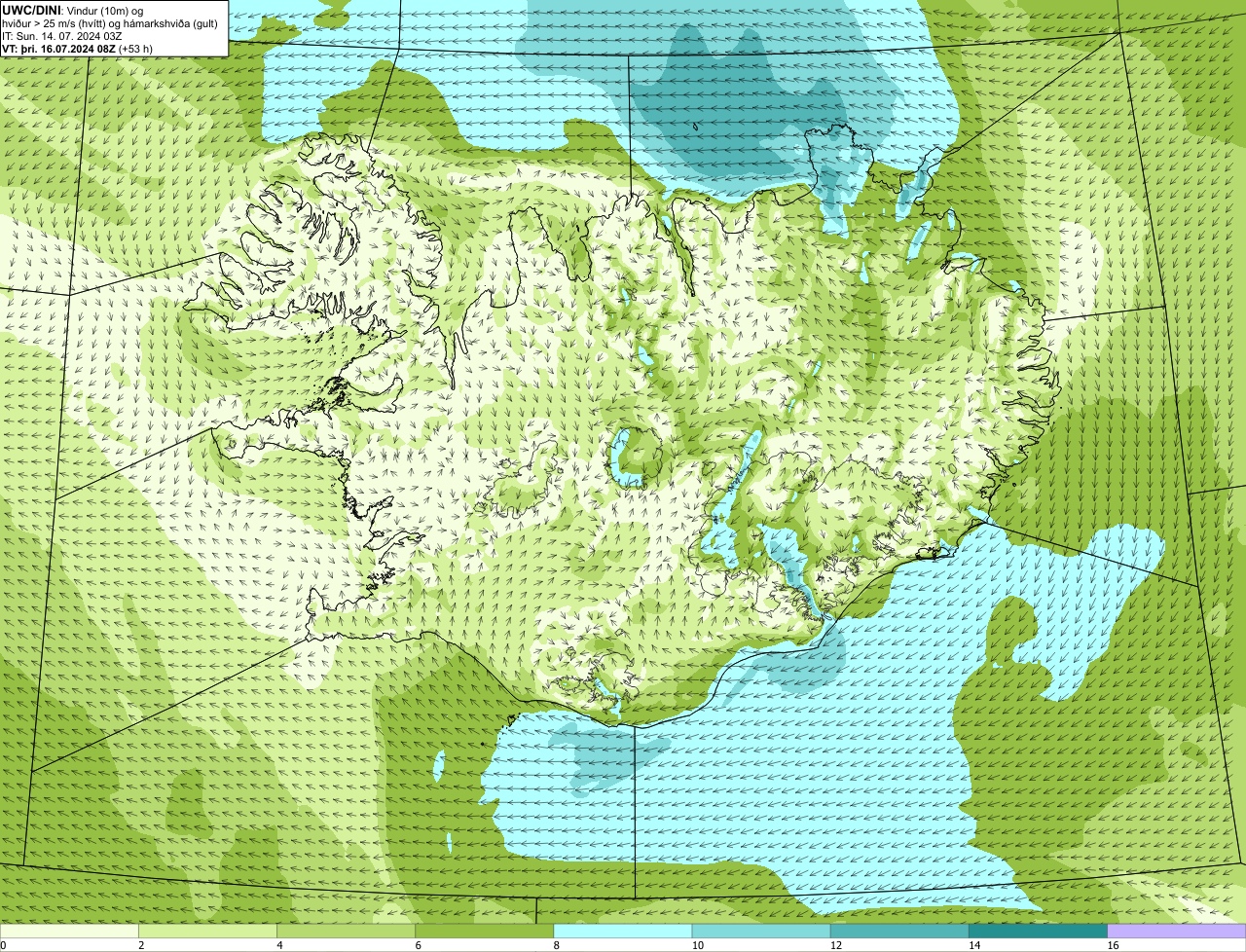Choose the 6–8 m/s darker green legend swatch
This screenshot has height=952, width=1246.
(485, 931)
